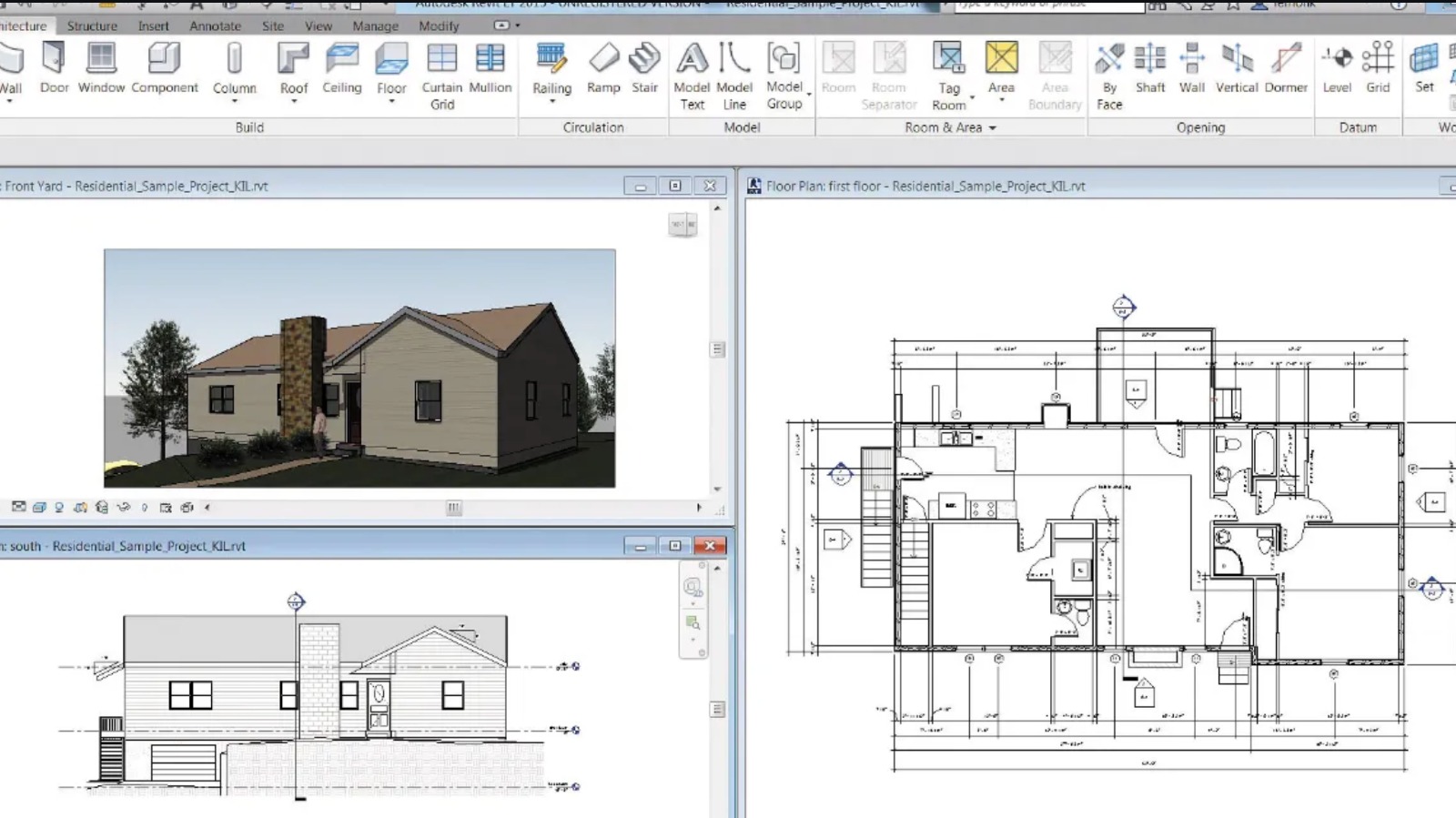Viewport: 1456px width, 818px height.
Task: Click Front Yard scroll up arrow
Action: 718,208
